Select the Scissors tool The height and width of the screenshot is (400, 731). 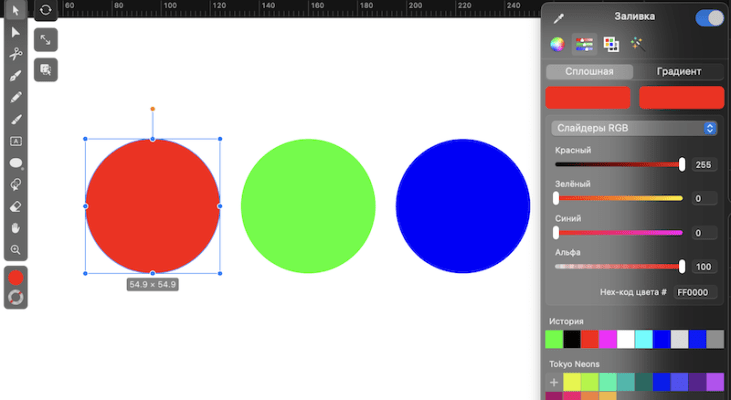[x=16, y=53]
